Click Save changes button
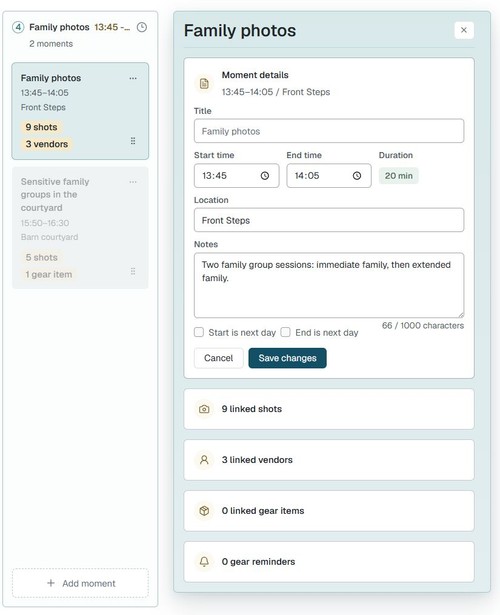The height and width of the screenshot is (615, 500). click(287, 358)
